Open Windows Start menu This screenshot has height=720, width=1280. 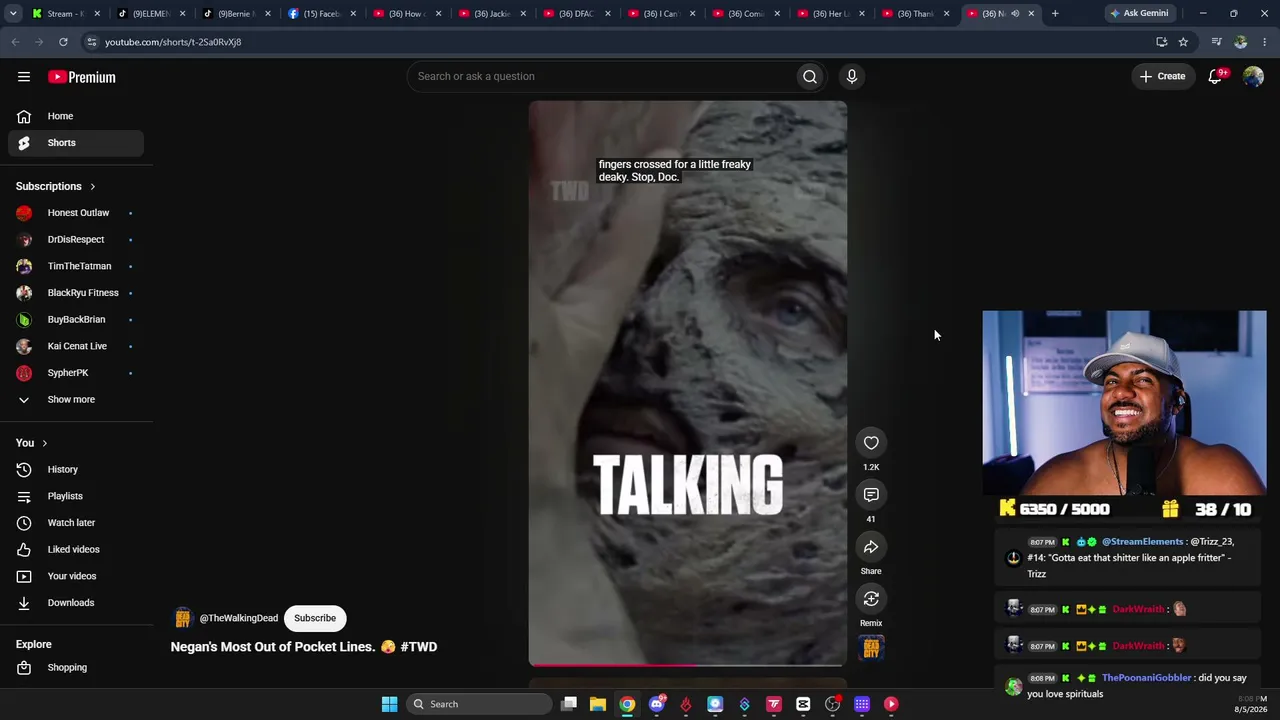[389, 704]
